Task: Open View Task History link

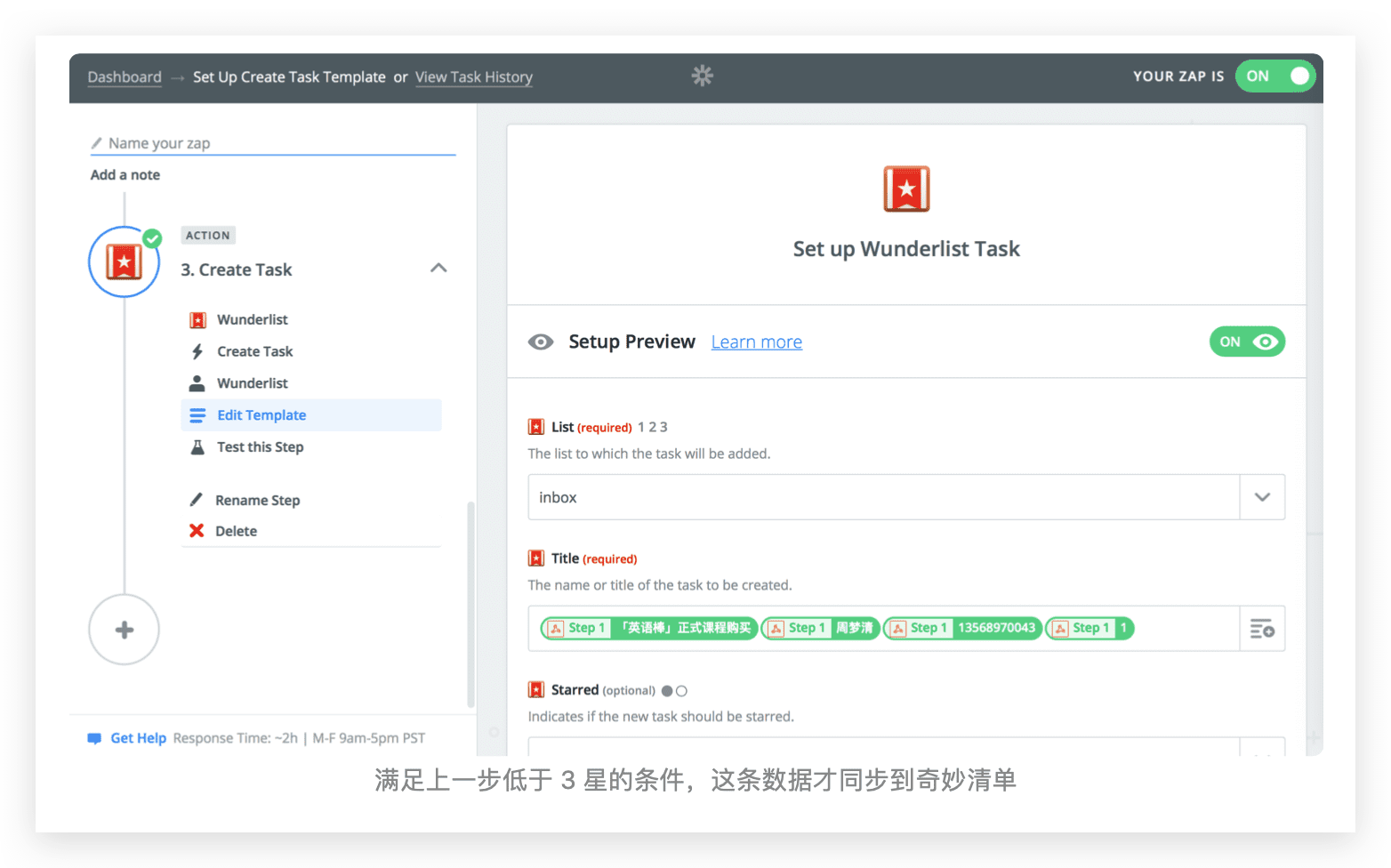Action: (x=474, y=77)
